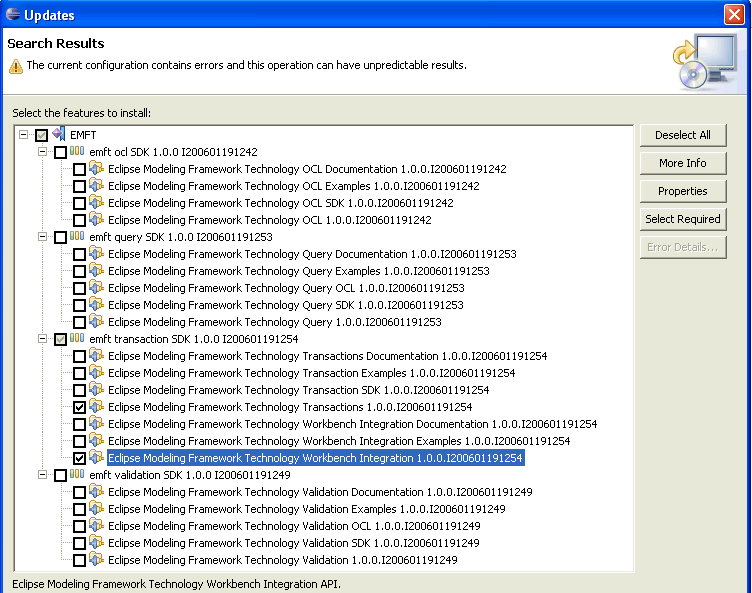Check the Validation 1.0.0.I200601191249 checkbox
This screenshot has width=752, height=593.
80,560
